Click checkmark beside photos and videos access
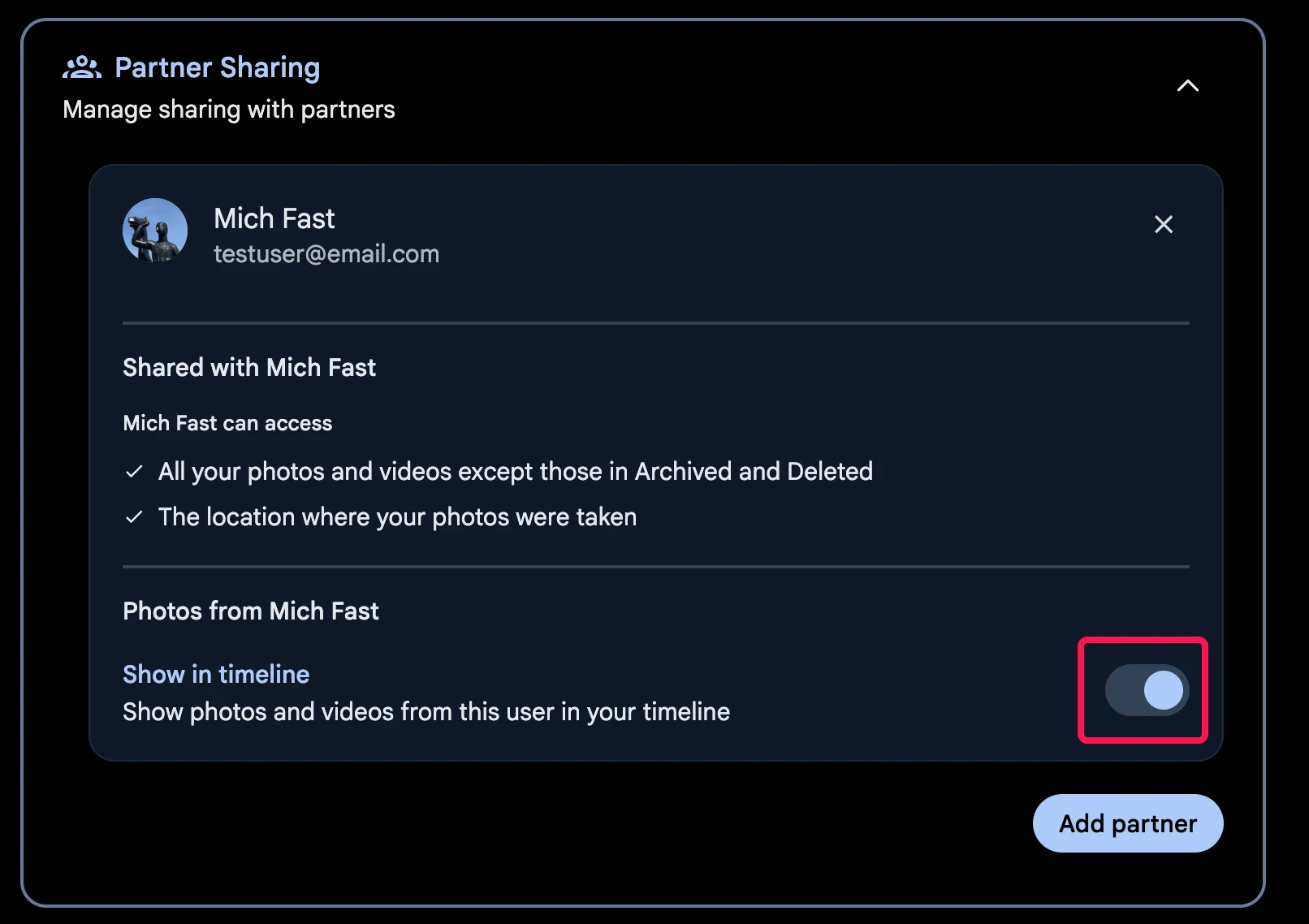The image size is (1309, 924). tap(135, 472)
